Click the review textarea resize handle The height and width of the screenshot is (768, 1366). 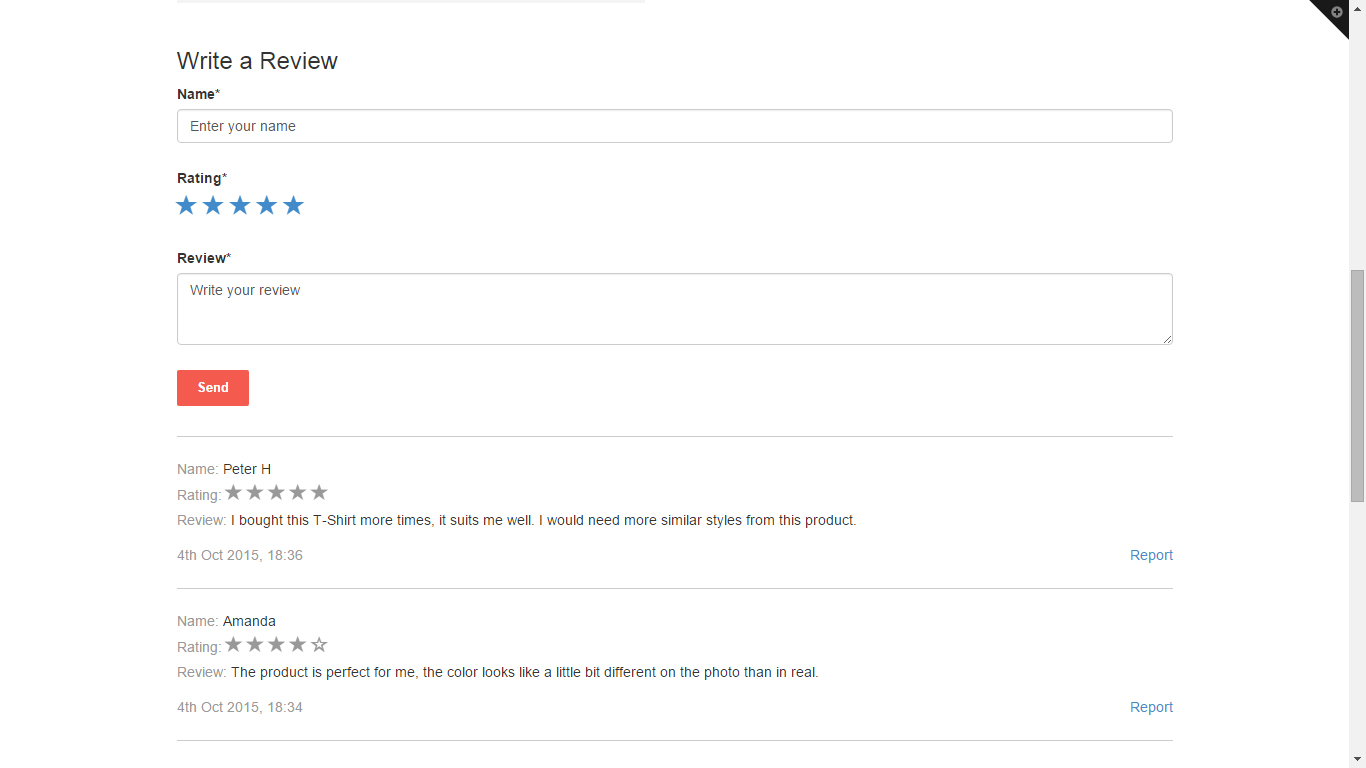(1167, 339)
